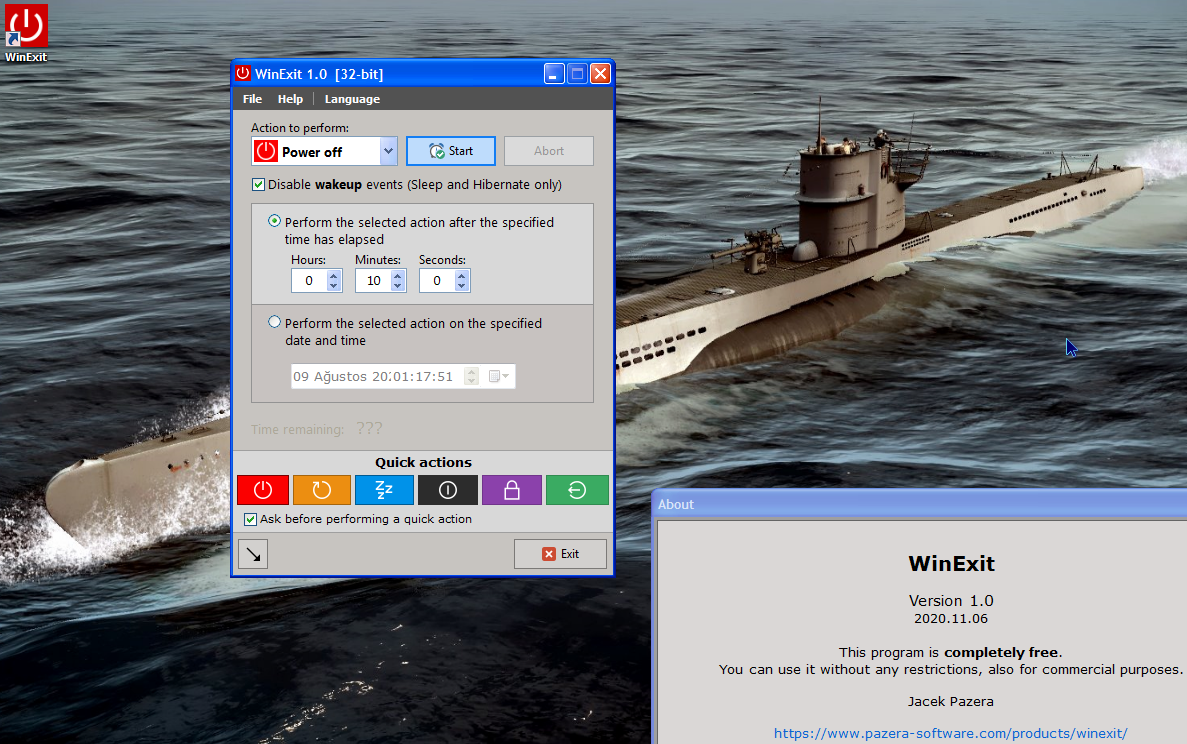Select perform action on specified date option

click(x=274, y=322)
